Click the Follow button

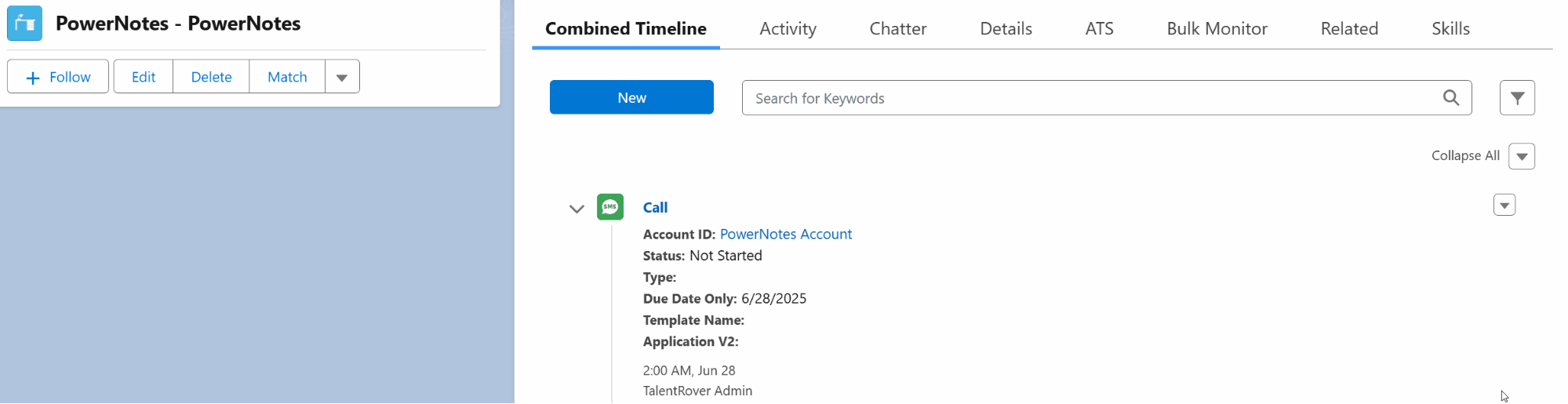click(58, 77)
